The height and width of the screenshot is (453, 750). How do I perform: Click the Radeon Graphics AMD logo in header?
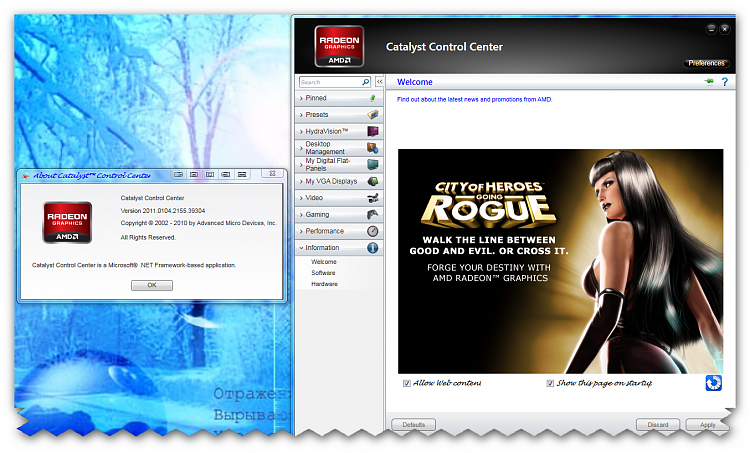339,46
